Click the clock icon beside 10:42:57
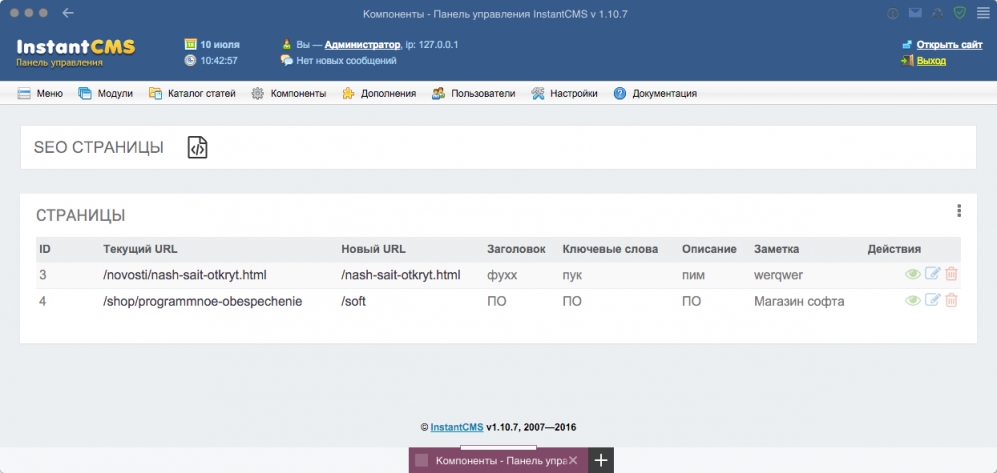Image resolution: width=997 pixels, height=473 pixels. pos(190,60)
